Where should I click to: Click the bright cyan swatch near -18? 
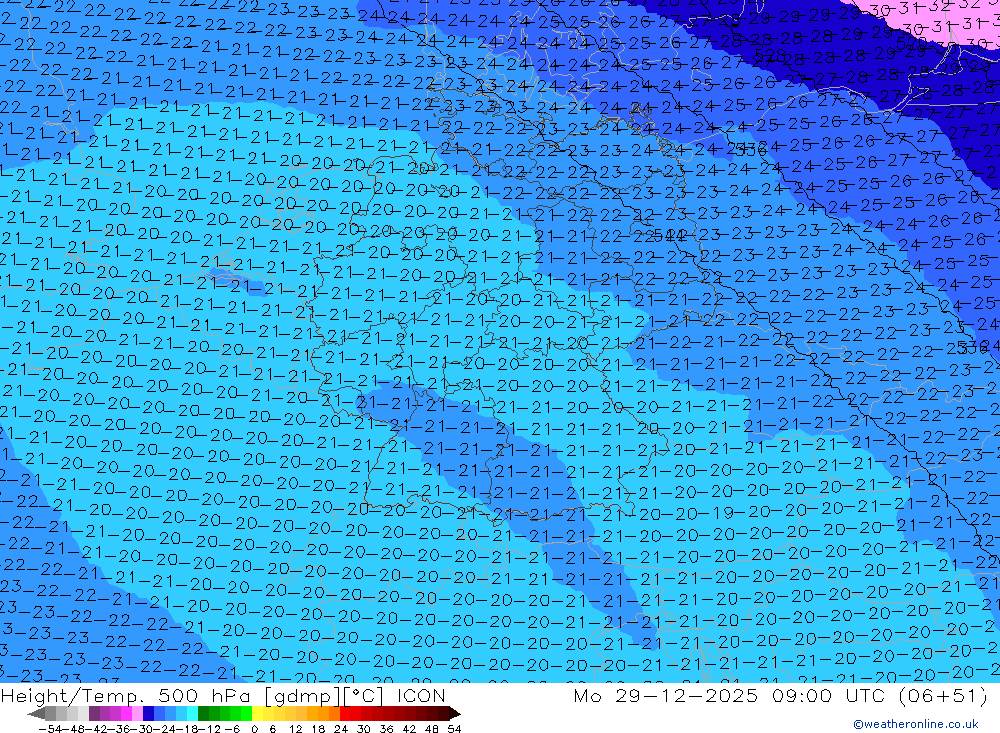point(192,713)
